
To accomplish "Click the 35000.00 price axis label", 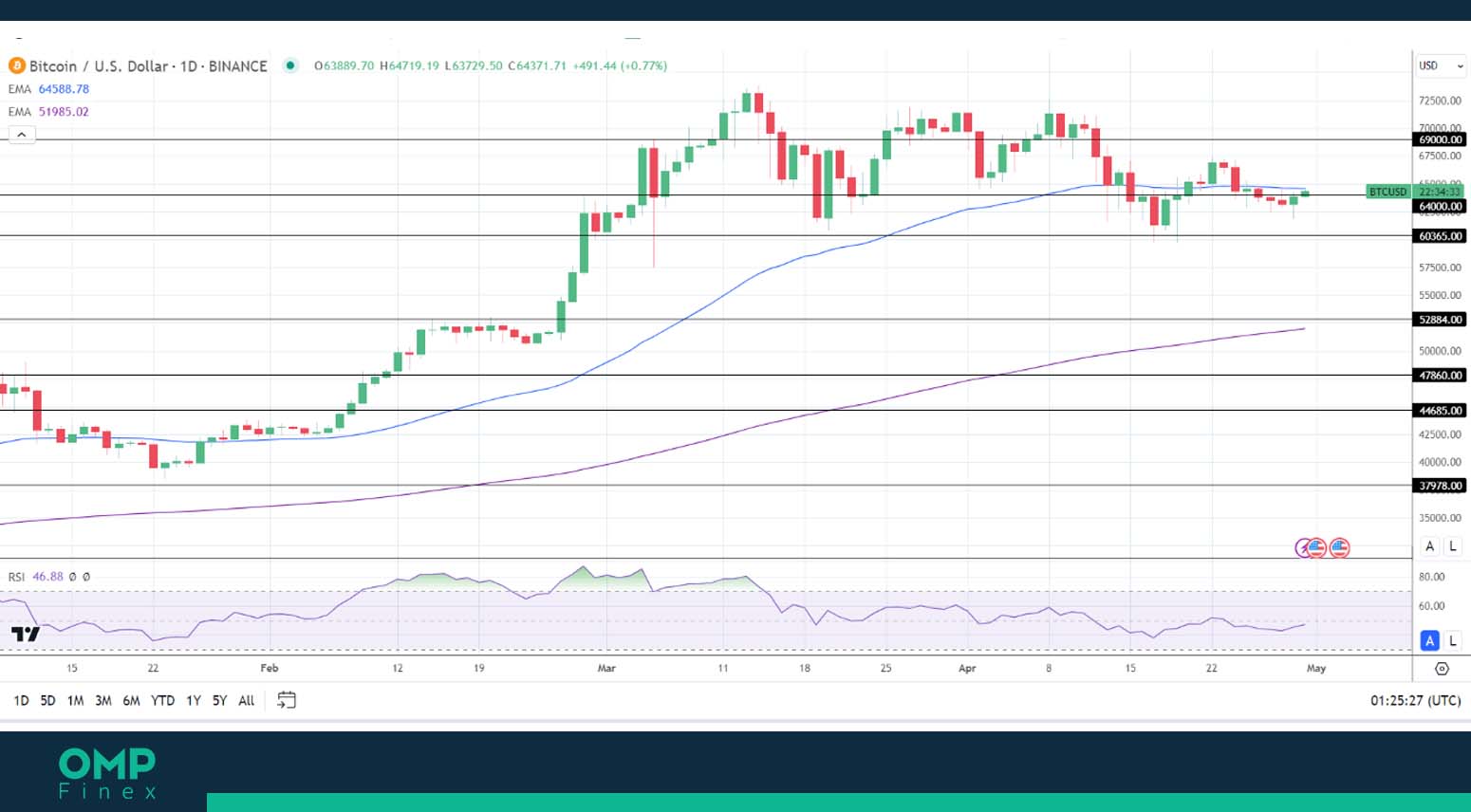I will [1440, 518].
